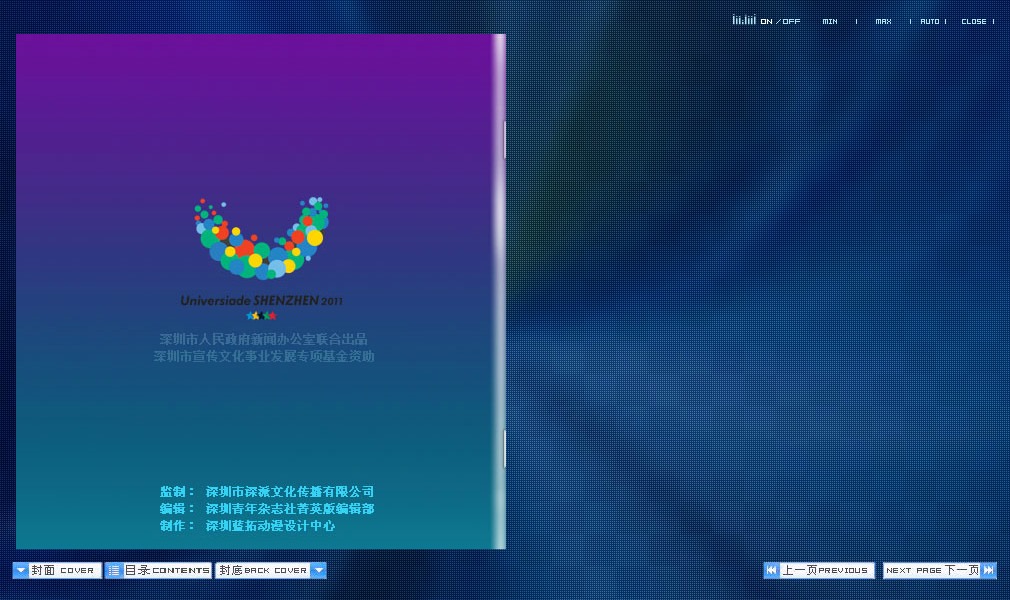The height and width of the screenshot is (600, 1010).
Task: Click text '深圳蓝拓动漫设计中心'
Action: coord(271,526)
